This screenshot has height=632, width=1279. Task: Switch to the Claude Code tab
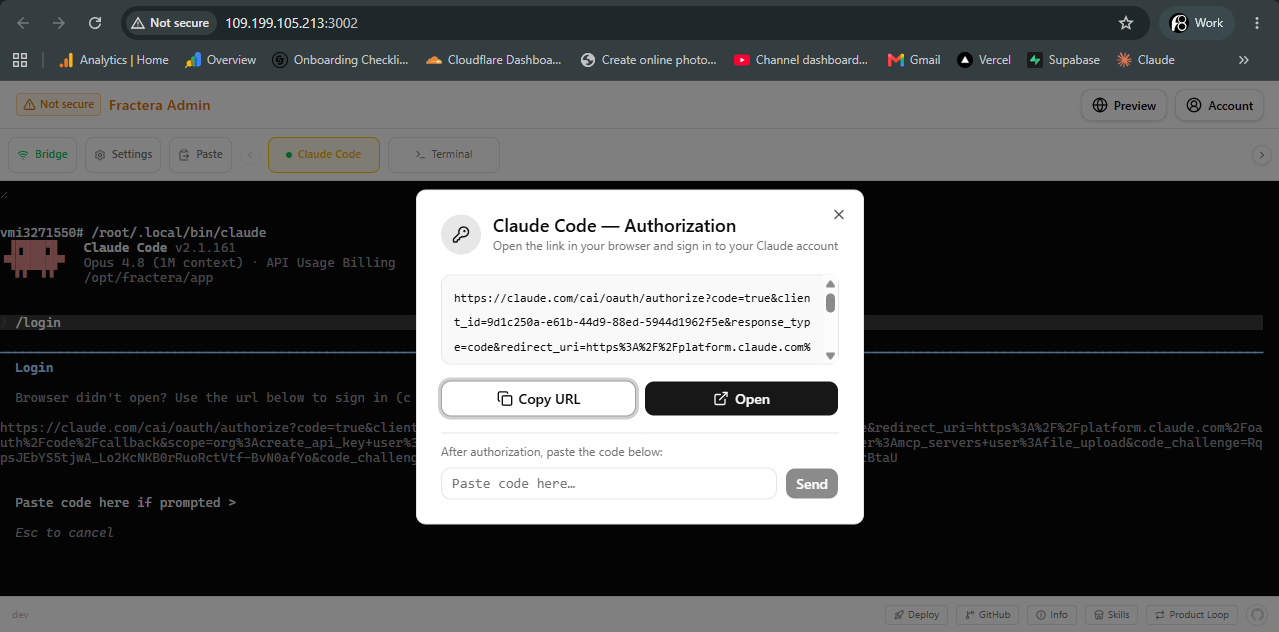pos(324,155)
